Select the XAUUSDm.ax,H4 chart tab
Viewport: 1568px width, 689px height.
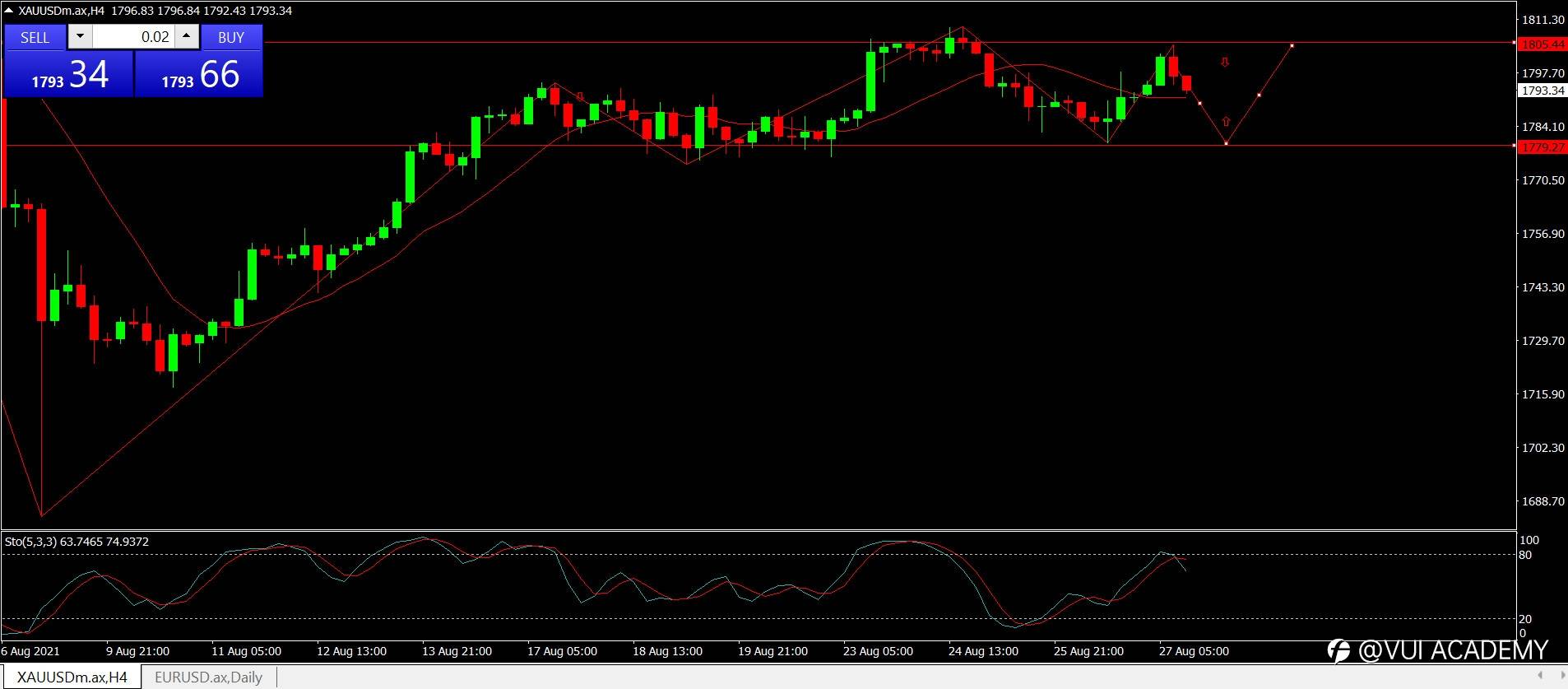click(x=72, y=677)
